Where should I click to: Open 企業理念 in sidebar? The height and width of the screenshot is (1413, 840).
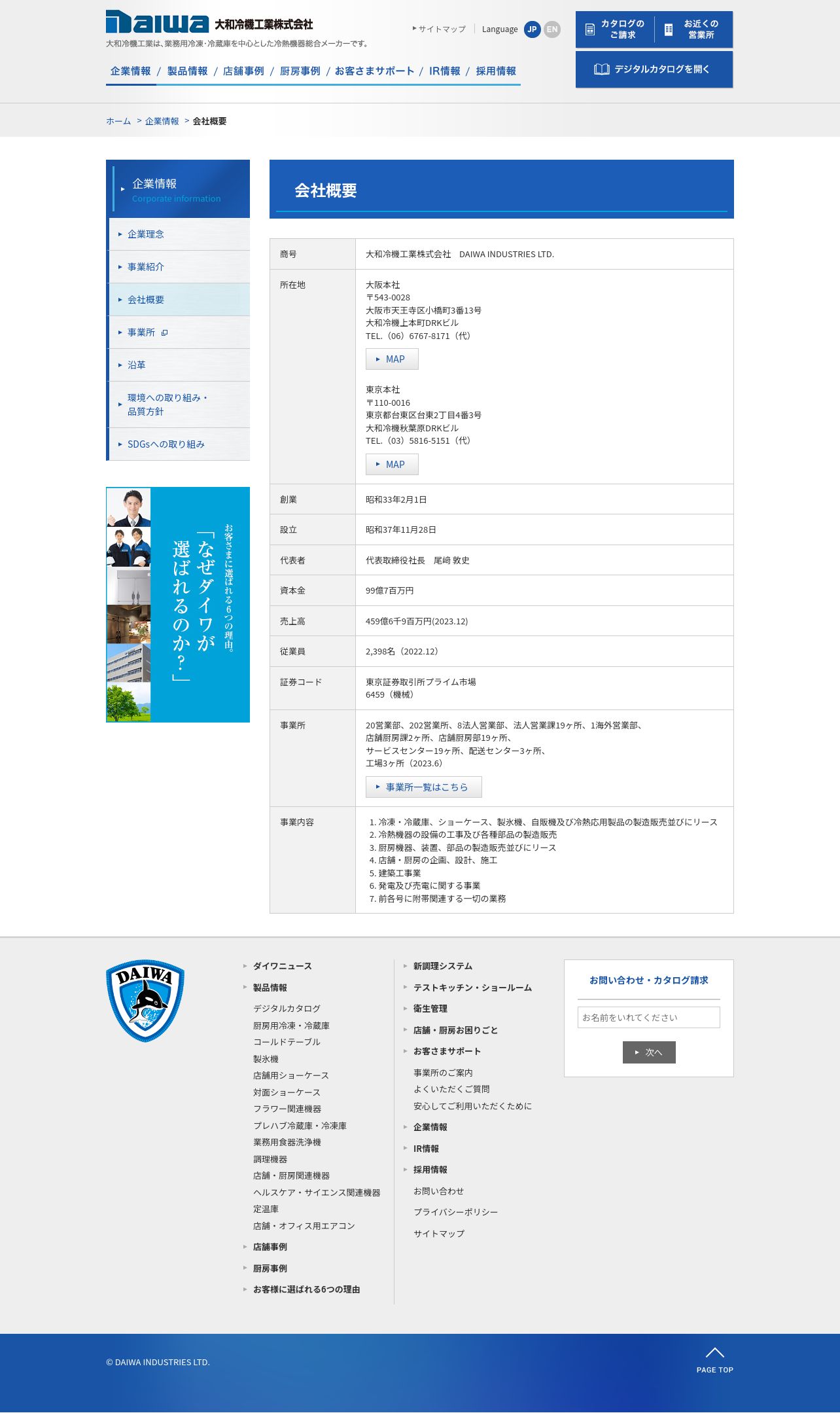click(x=179, y=234)
